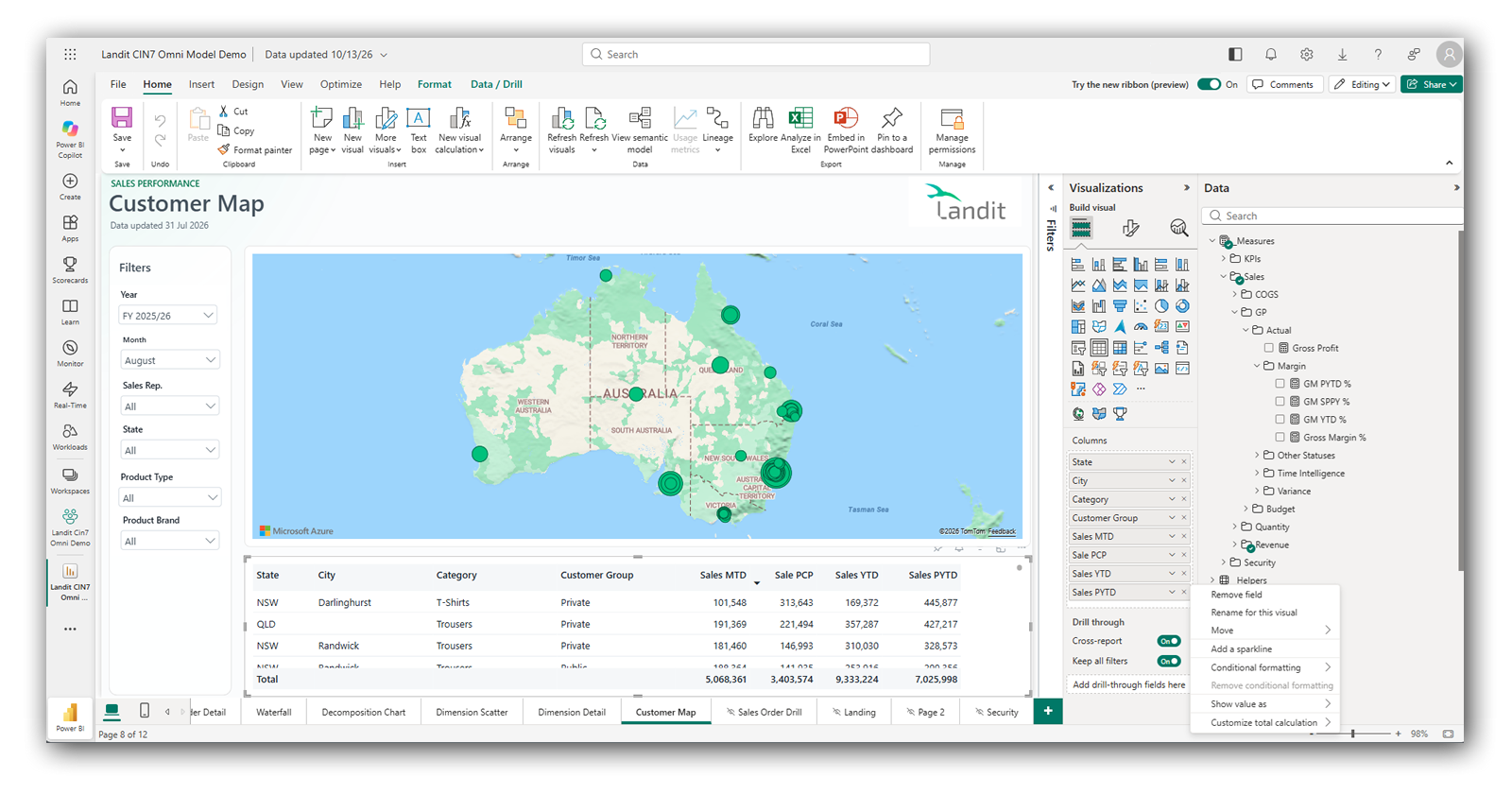This screenshot has height=795, width=1512.
Task: Select the funnel visualization icon
Action: click(x=1120, y=305)
